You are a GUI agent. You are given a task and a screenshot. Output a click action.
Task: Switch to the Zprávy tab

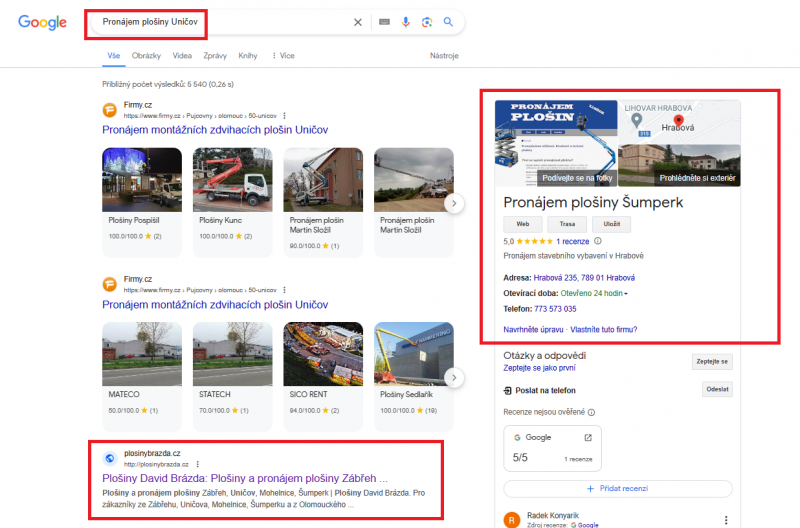[x=215, y=56]
